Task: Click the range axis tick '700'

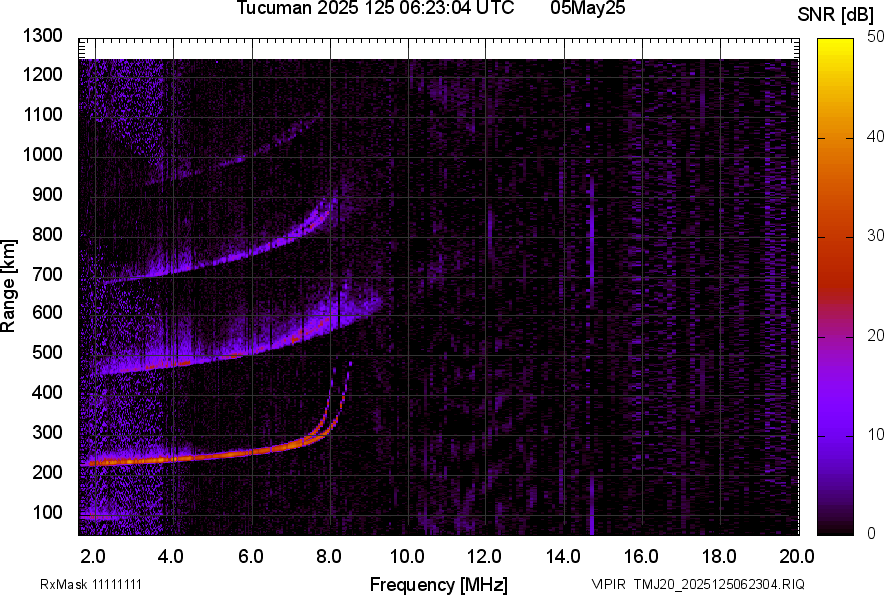Action: point(47,274)
